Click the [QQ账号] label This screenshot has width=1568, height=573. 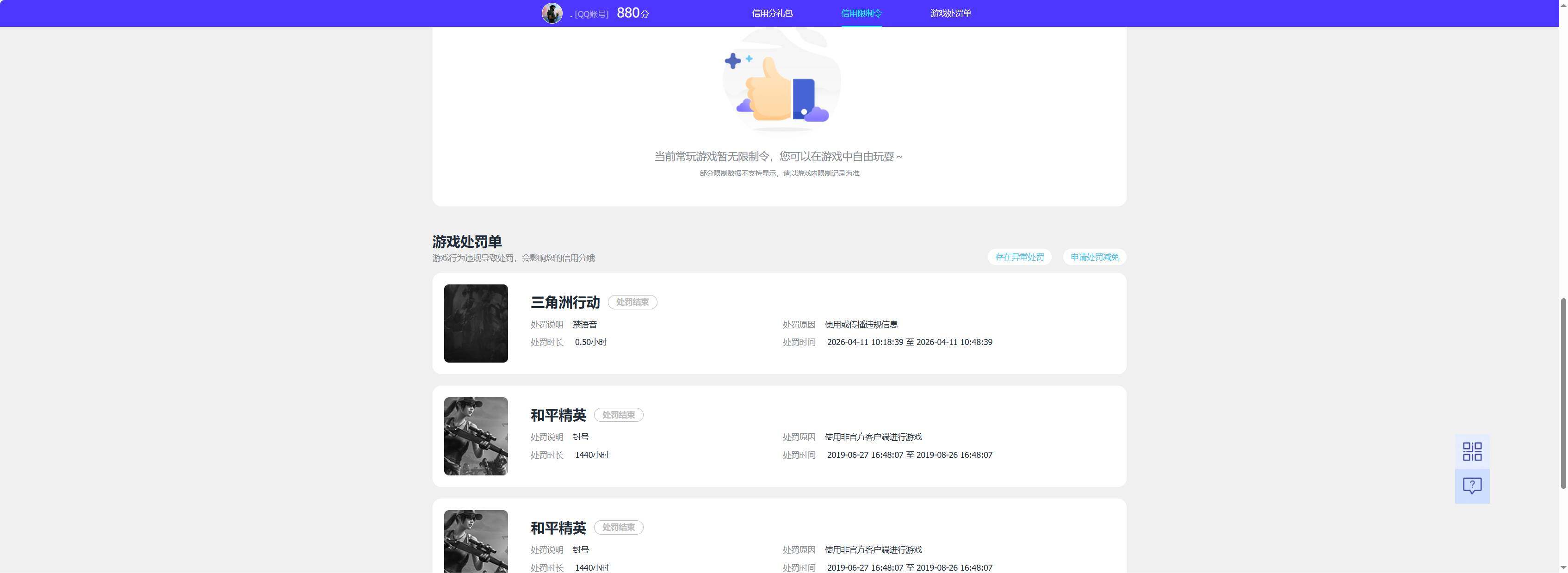point(591,14)
